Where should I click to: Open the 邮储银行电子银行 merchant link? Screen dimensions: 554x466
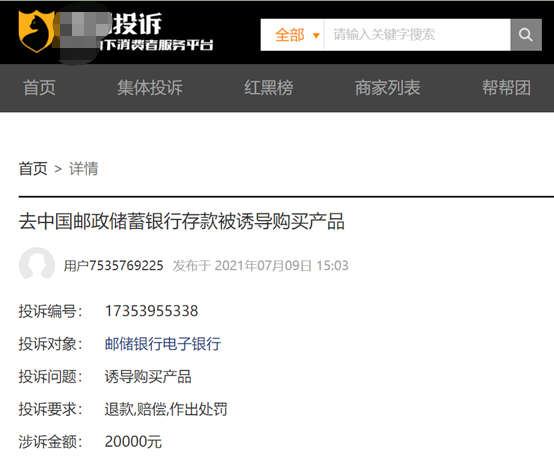163,344
